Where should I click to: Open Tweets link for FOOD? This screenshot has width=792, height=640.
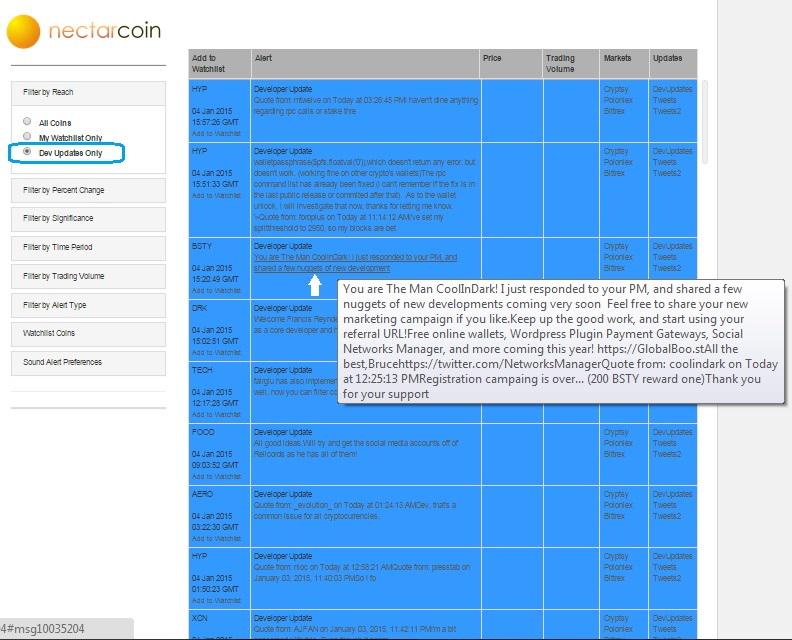click(x=664, y=443)
